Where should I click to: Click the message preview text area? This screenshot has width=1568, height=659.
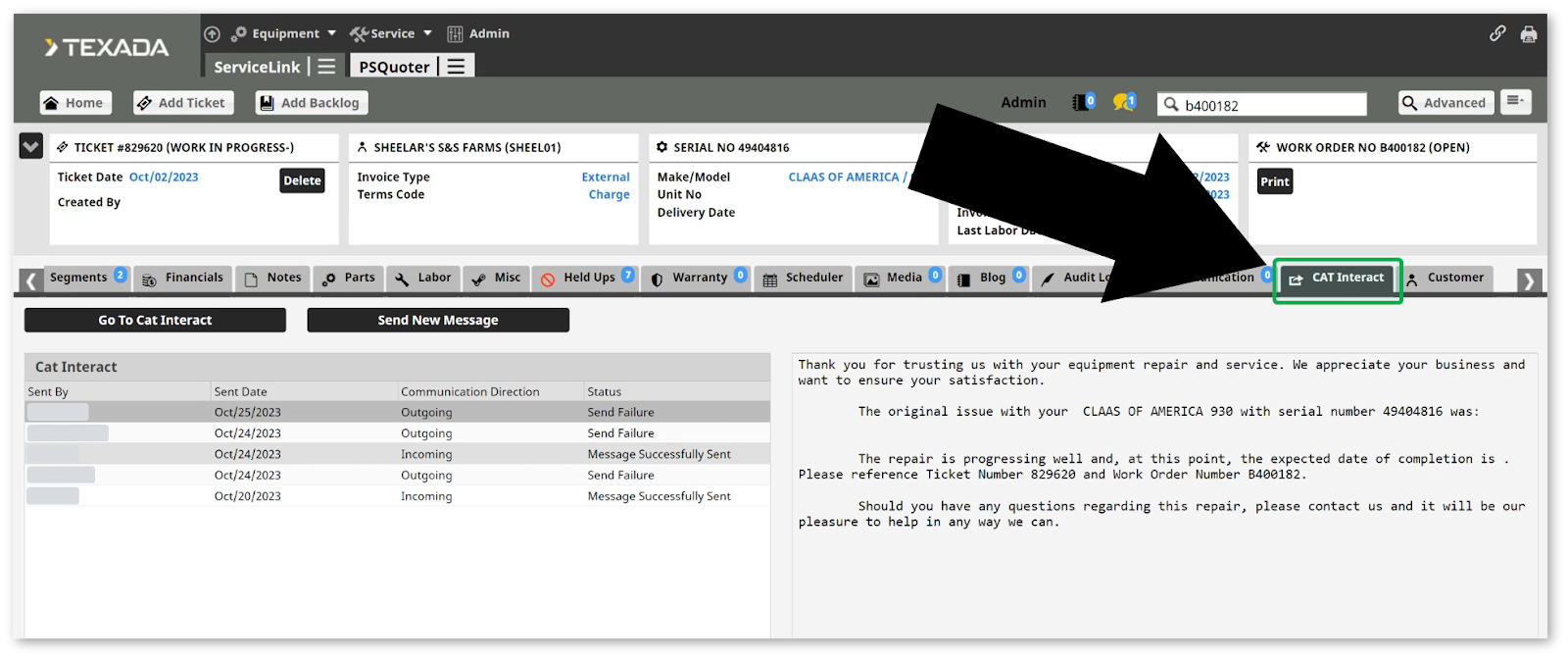point(1164,495)
